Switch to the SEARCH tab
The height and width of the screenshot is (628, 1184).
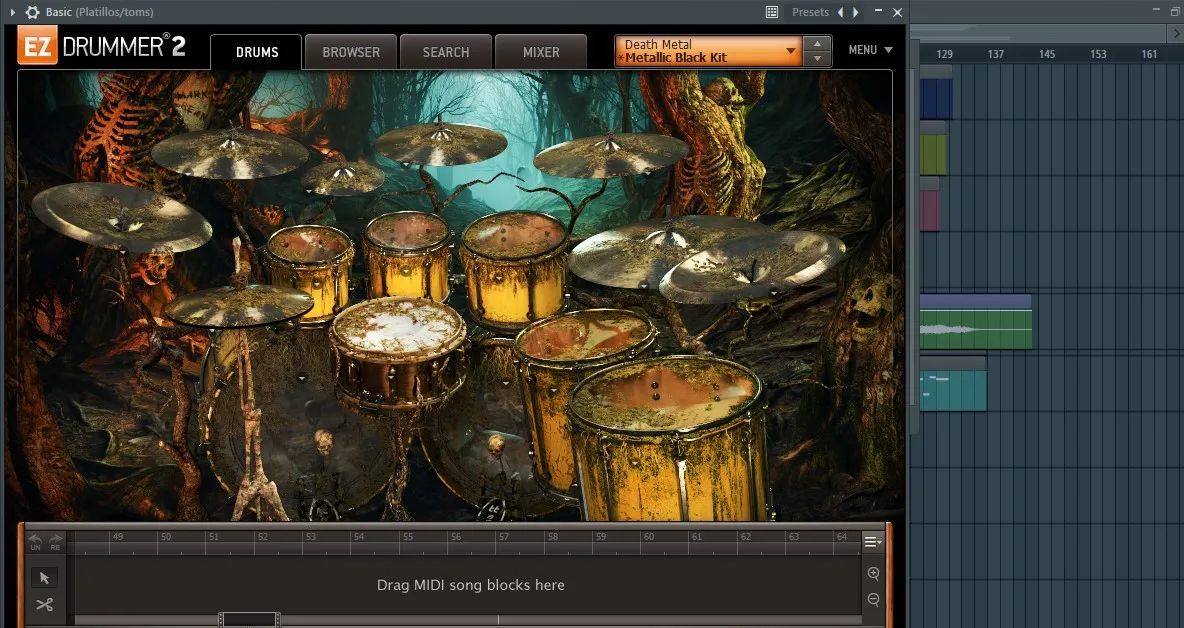click(446, 52)
